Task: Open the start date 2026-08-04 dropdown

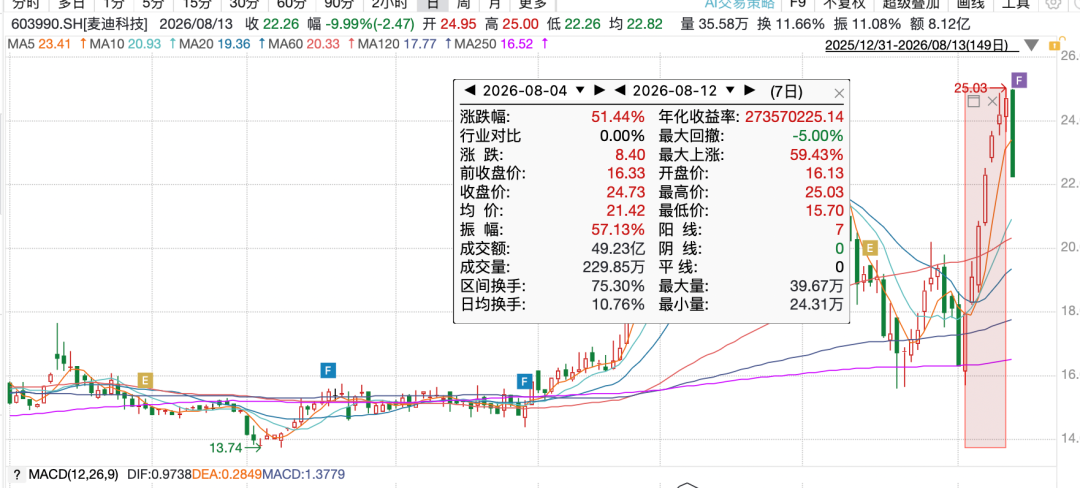Action: pyautogui.click(x=580, y=90)
